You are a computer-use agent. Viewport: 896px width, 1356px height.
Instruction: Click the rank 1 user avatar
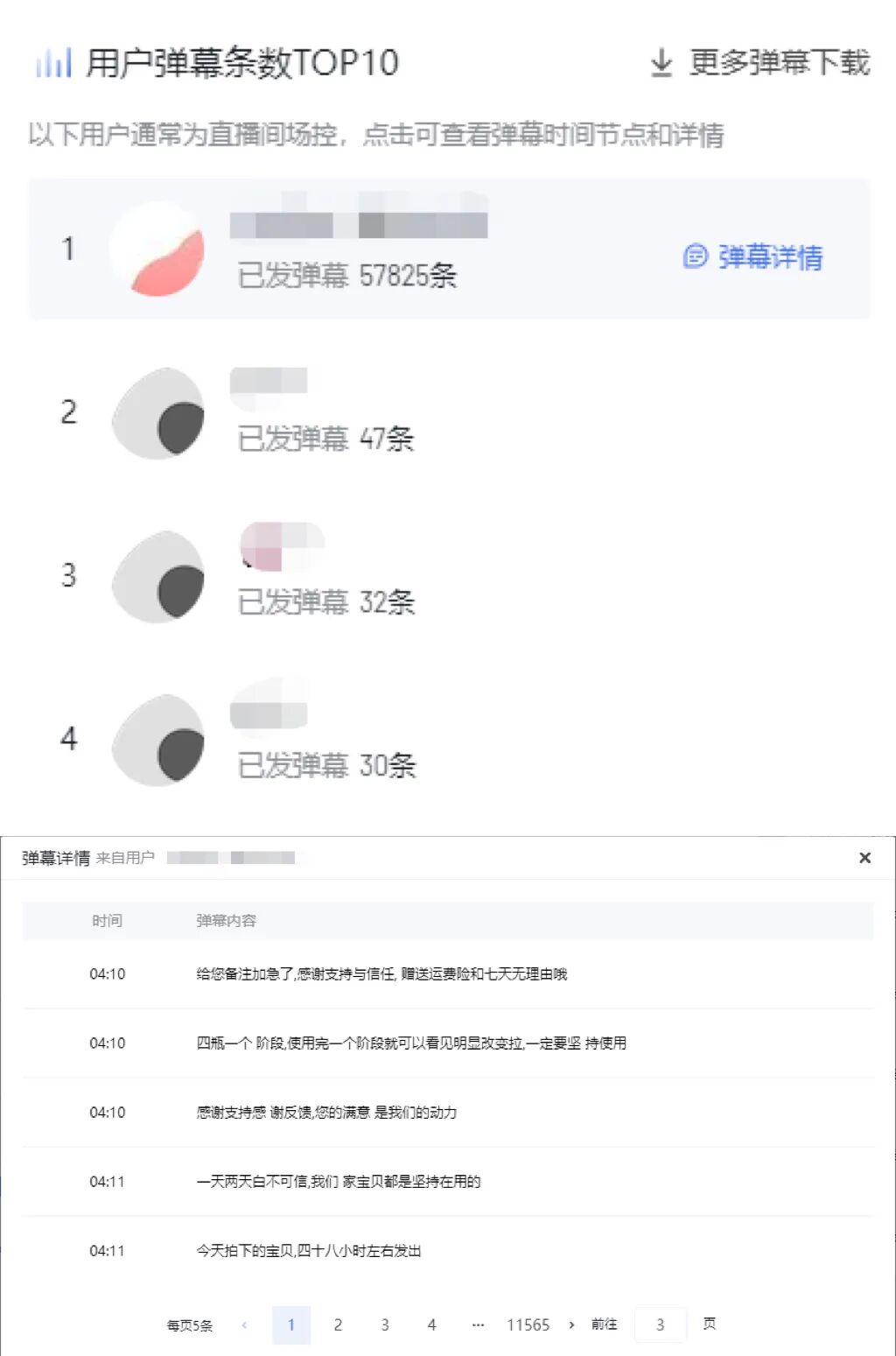point(157,249)
